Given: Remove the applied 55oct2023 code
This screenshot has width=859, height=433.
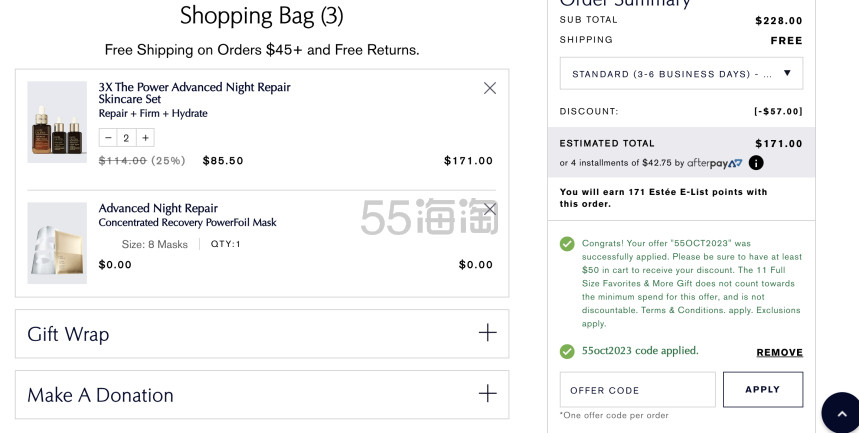Looking at the screenshot, I should [780, 352].
